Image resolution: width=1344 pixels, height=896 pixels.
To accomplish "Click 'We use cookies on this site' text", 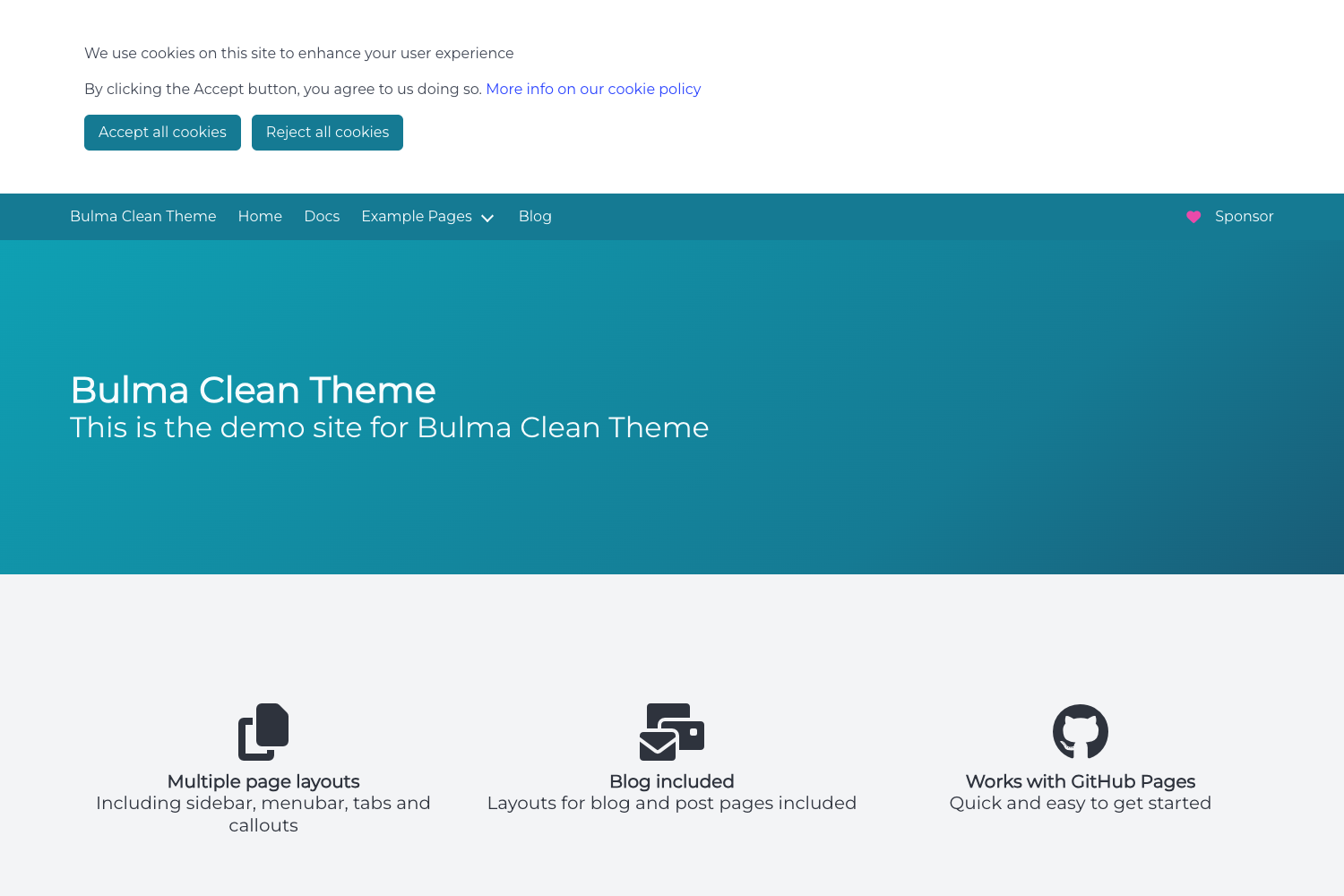I will click(299, 54).
